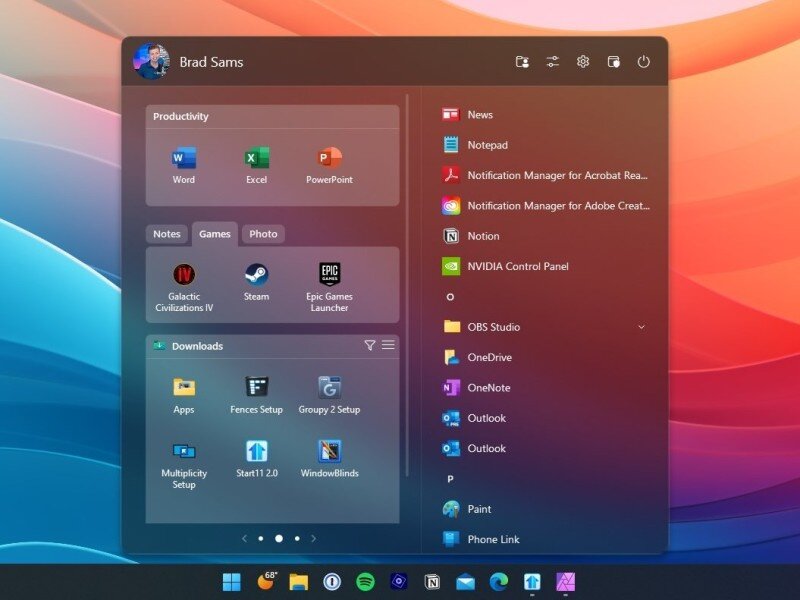Open Downloads hamburger menu
800x600 pixels.
point(388,345)
